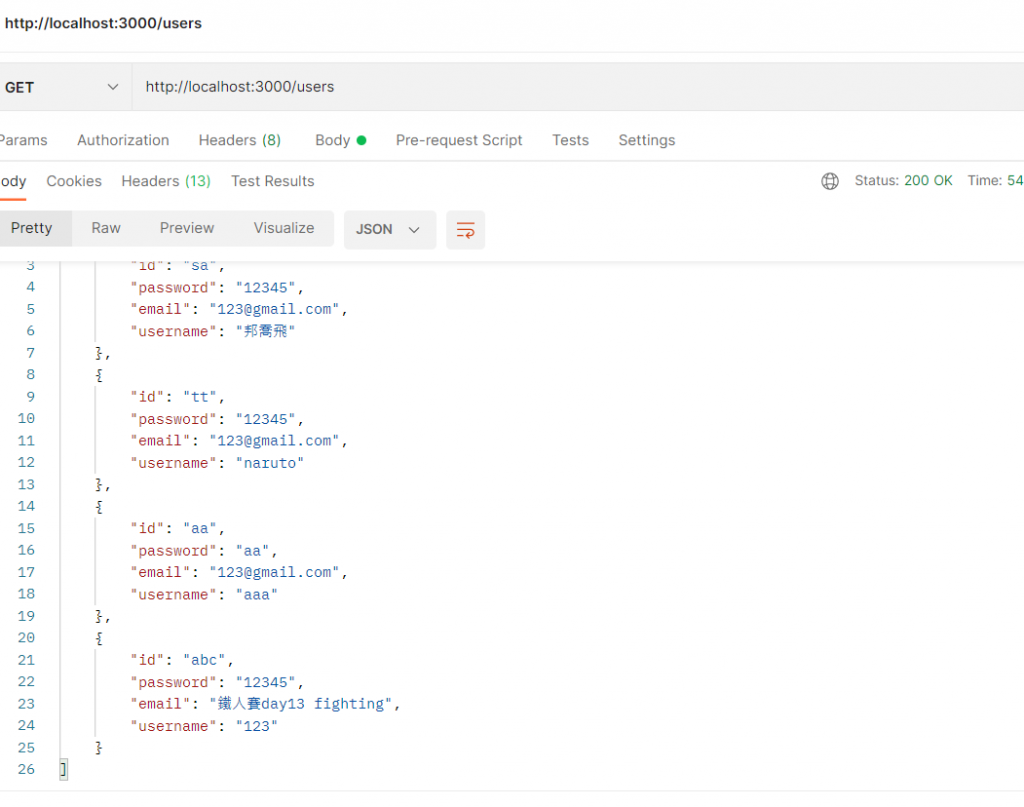The height and width of the screenshot is (807, 1024).
Task: Click the network globe icon
Action: click(x=829, y=181)
